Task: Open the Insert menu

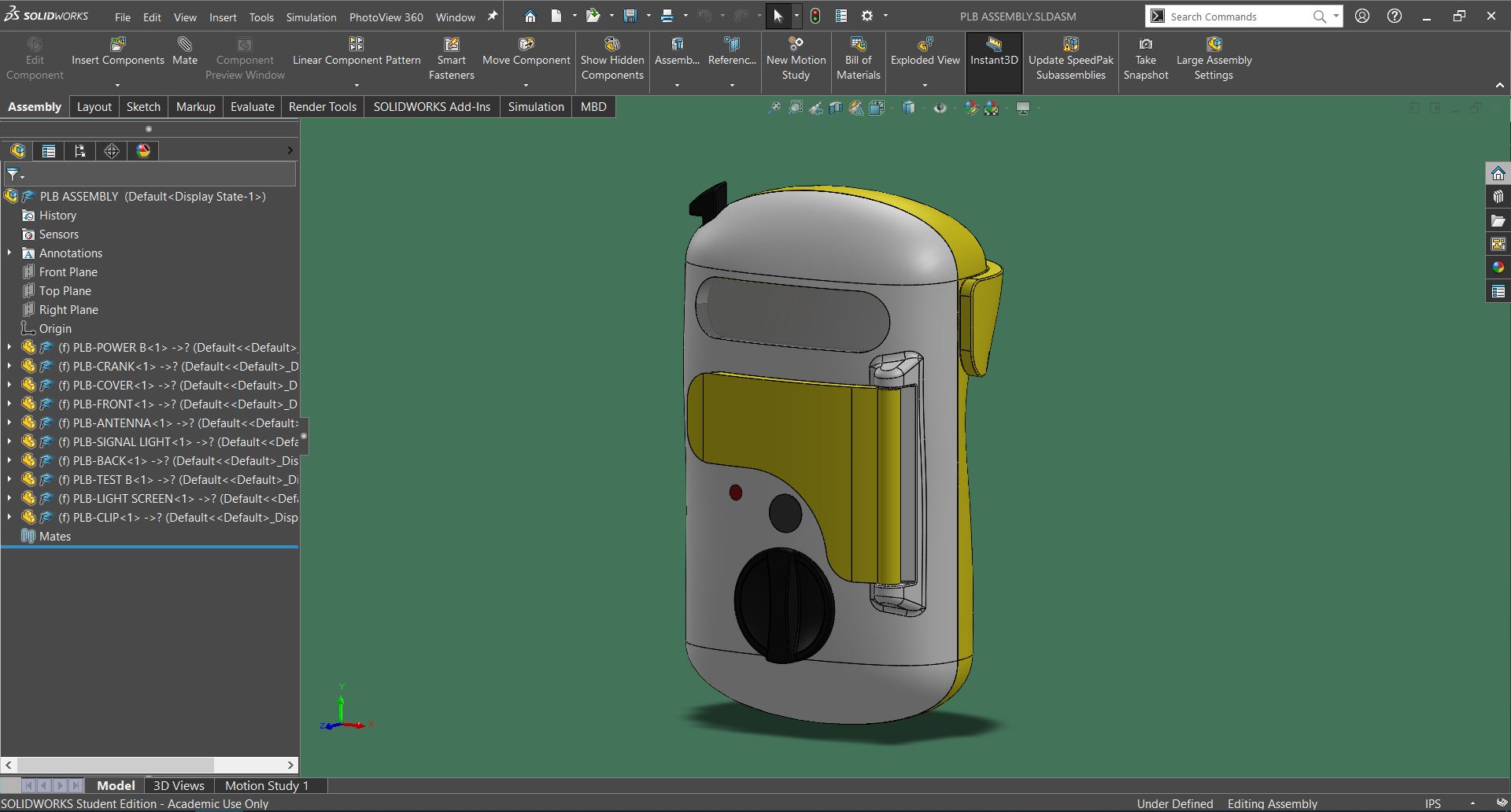Action: pos(223,17)
